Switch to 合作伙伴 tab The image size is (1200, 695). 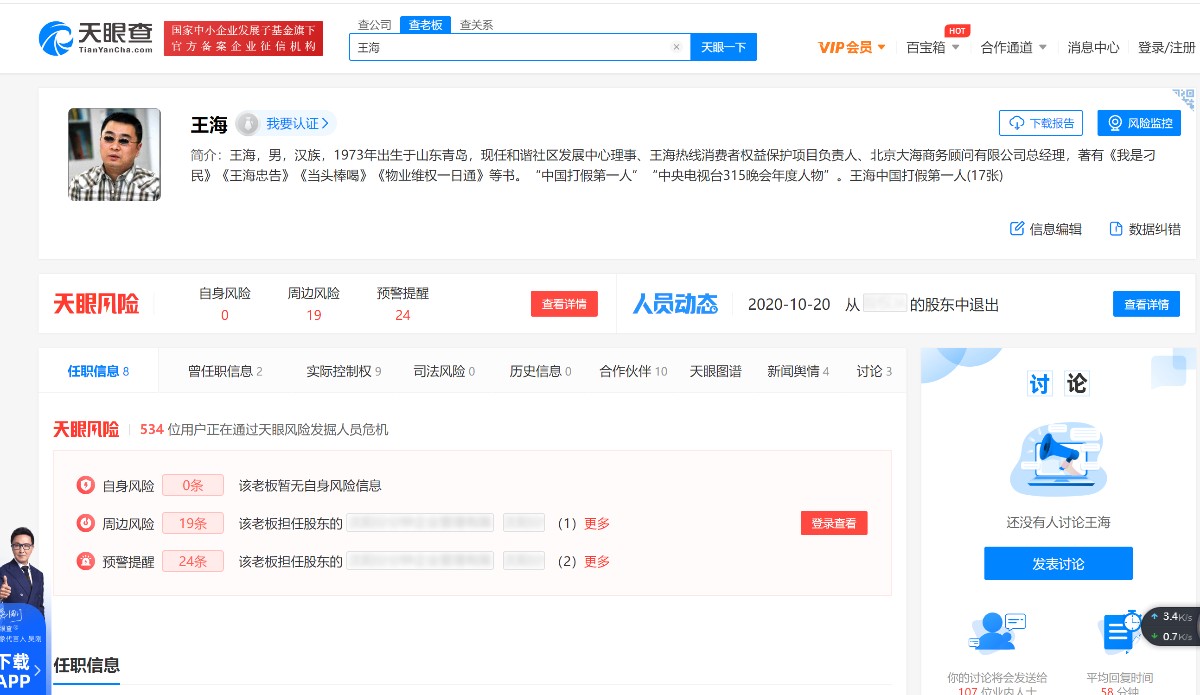(633, 371)
